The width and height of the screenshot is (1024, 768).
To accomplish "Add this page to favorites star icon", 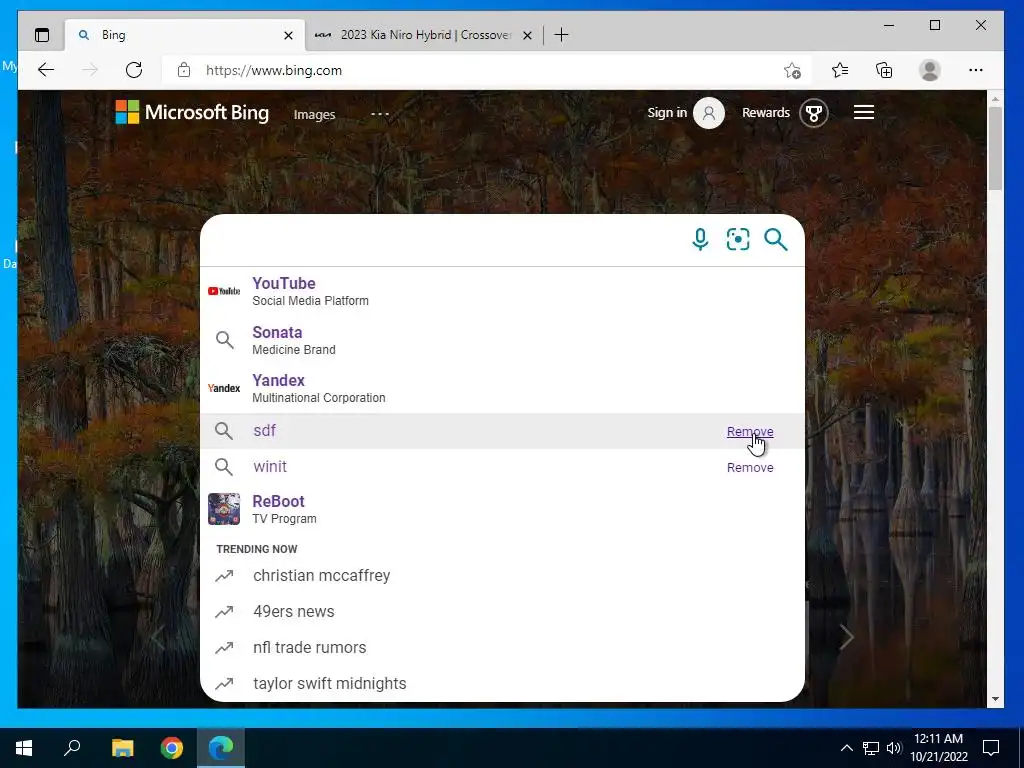I will (792, 70).
